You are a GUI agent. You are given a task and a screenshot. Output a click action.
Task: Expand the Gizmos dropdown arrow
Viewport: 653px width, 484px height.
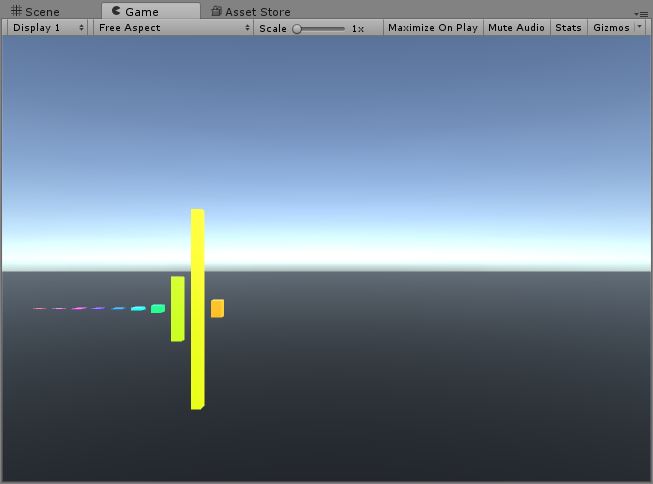(x=640, y=27)
